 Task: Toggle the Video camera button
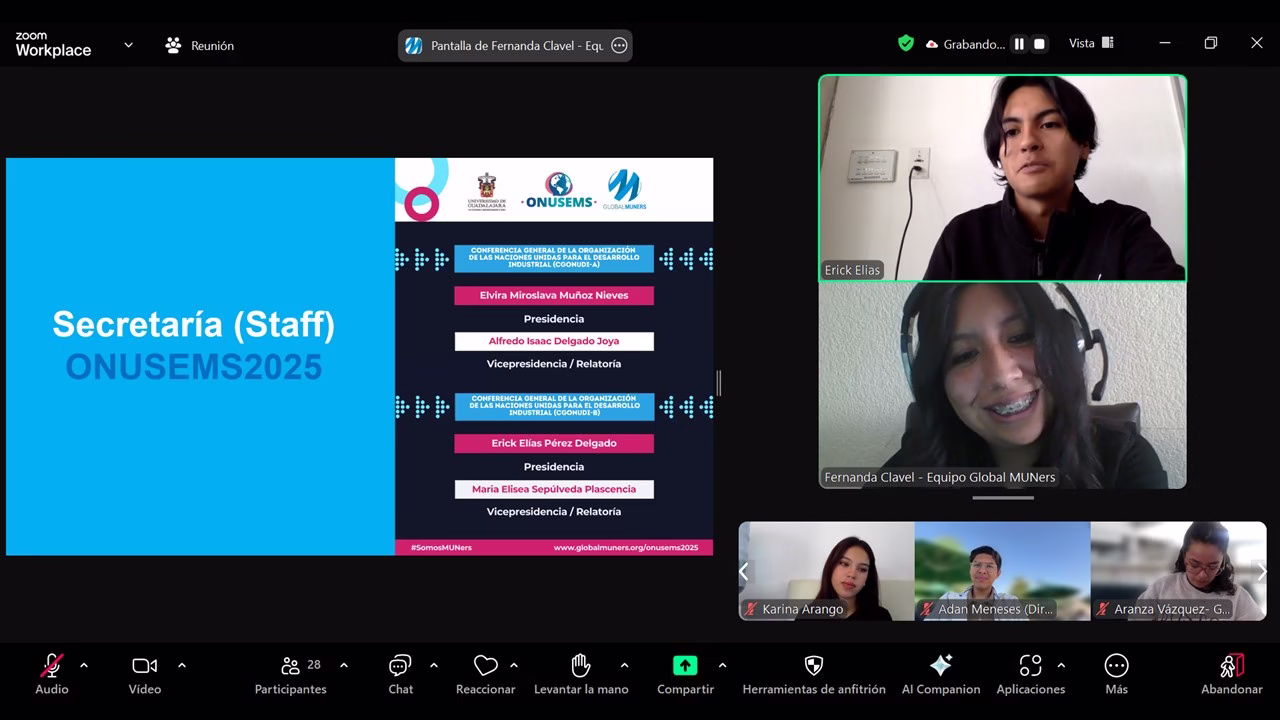(144, 667)
